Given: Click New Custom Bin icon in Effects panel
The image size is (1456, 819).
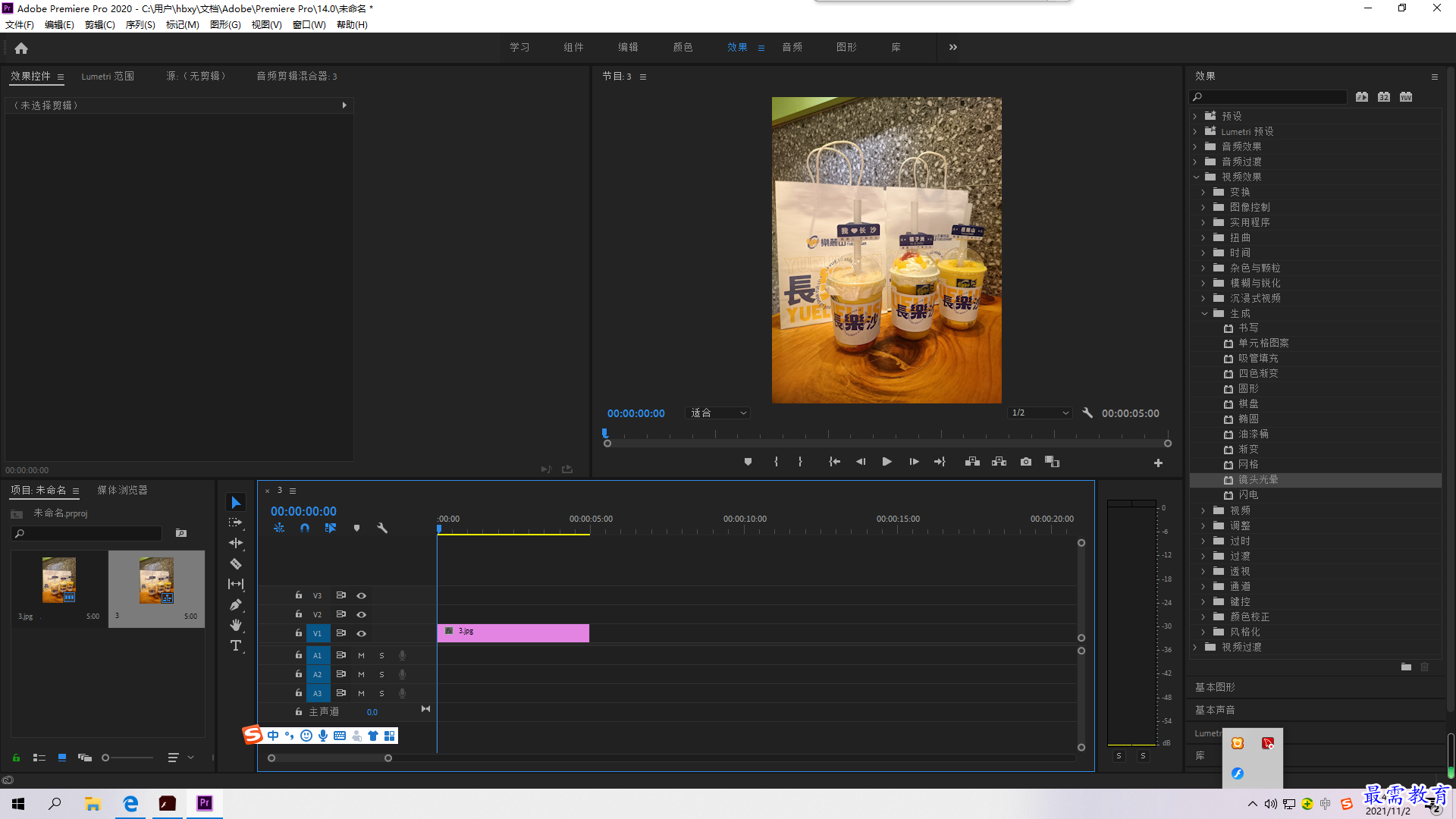Looking at the screenshot, I should [1406, 667].
